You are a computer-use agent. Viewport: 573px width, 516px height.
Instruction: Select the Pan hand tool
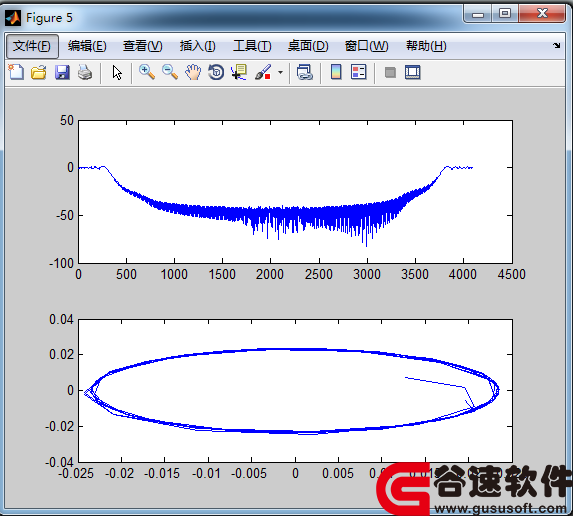coord(193,72)
